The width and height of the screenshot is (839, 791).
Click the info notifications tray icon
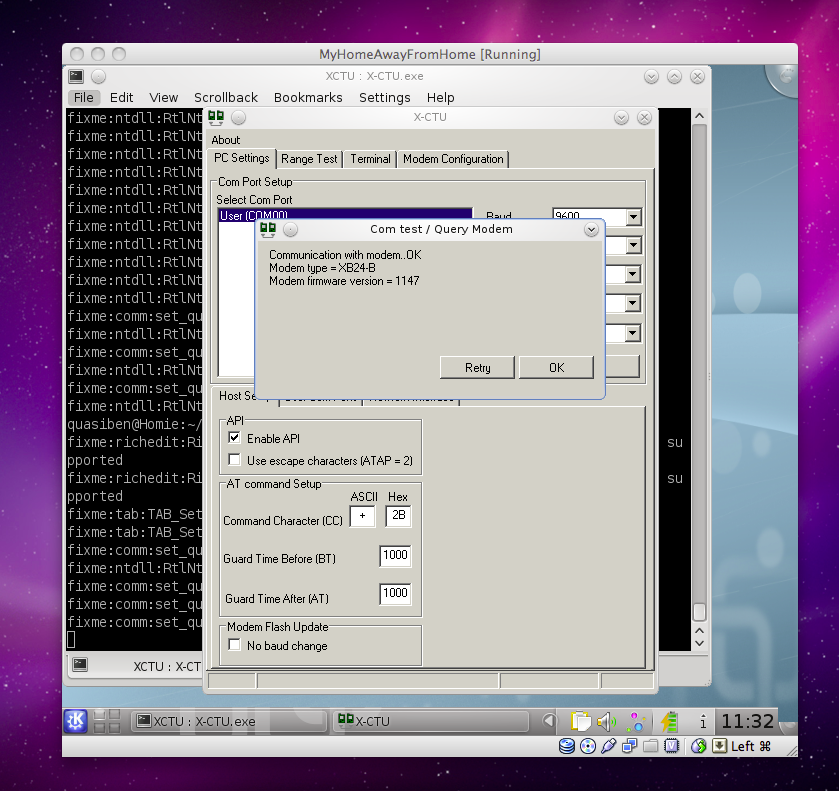pyautogui.click(x=703, y=722)
